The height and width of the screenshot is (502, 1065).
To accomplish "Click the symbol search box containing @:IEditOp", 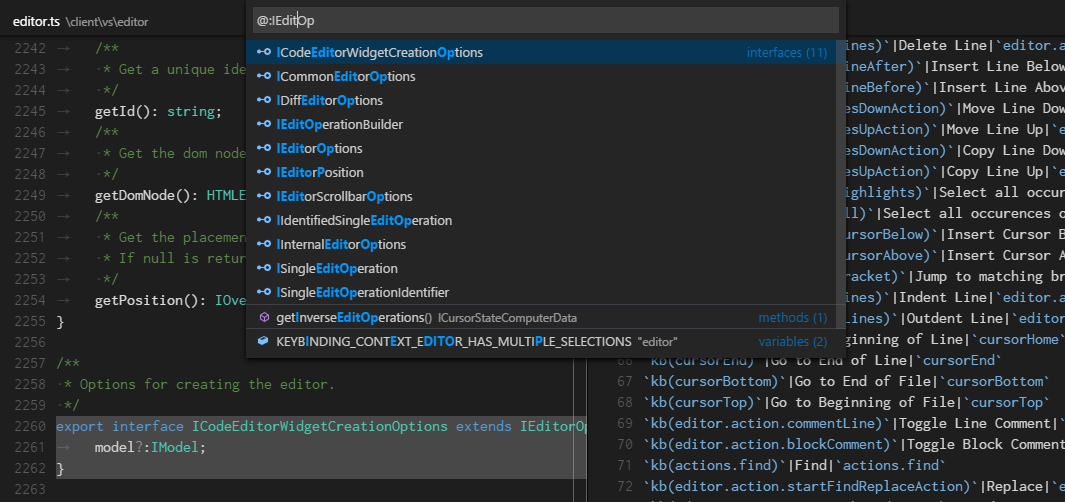I will (544, 20).
